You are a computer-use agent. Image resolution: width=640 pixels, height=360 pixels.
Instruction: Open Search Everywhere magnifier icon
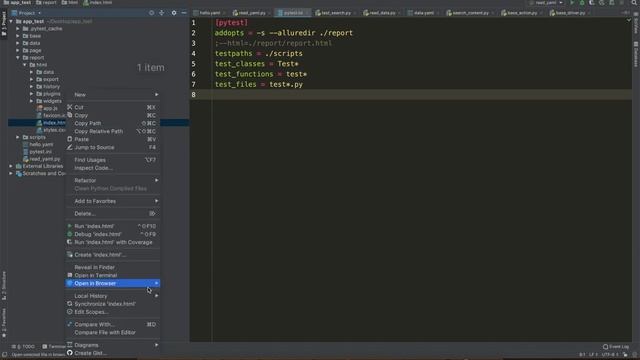coord(634,3)
